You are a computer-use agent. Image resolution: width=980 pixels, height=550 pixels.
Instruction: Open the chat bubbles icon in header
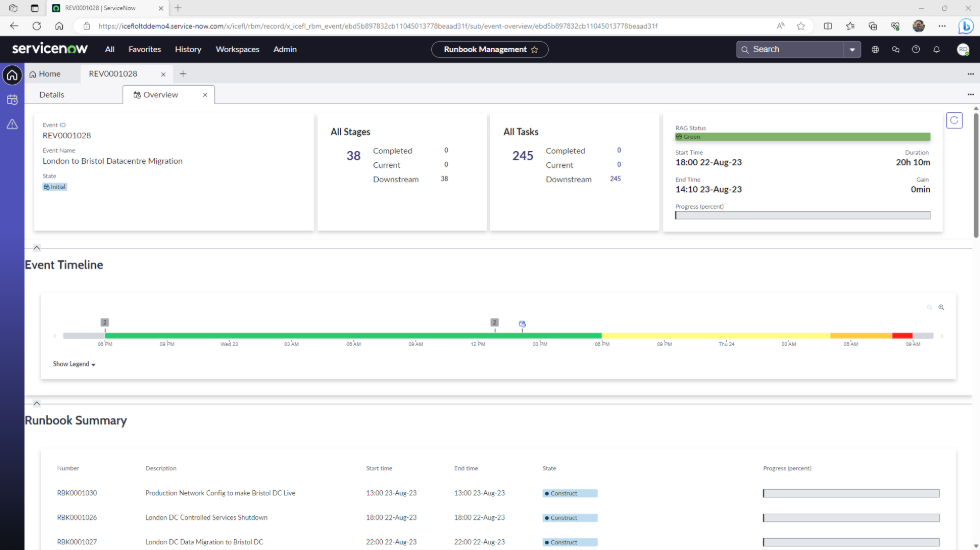[x=896, y=49]
